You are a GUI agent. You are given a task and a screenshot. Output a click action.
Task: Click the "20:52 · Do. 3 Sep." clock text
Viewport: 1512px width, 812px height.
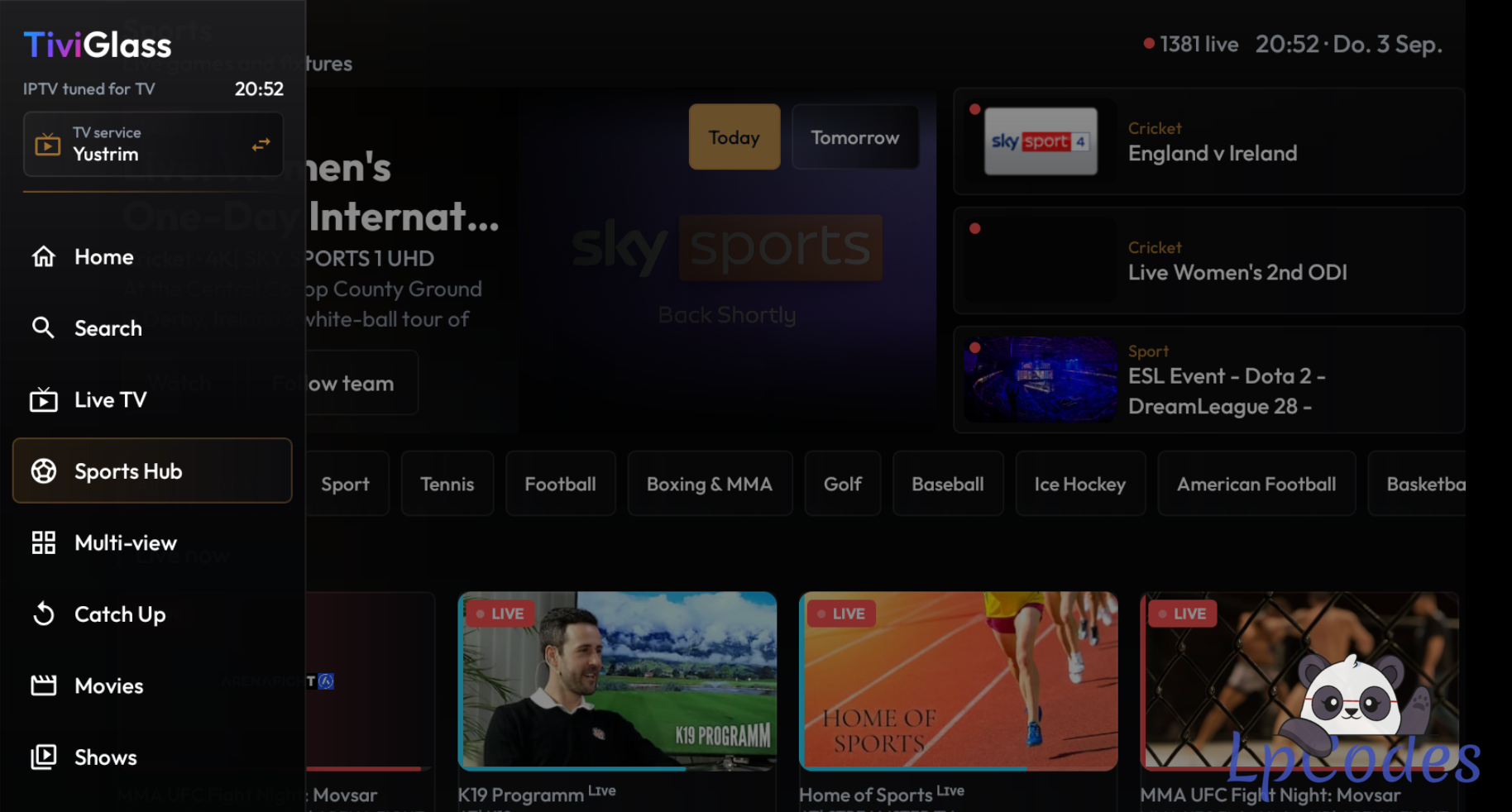tap(1349, 44)
